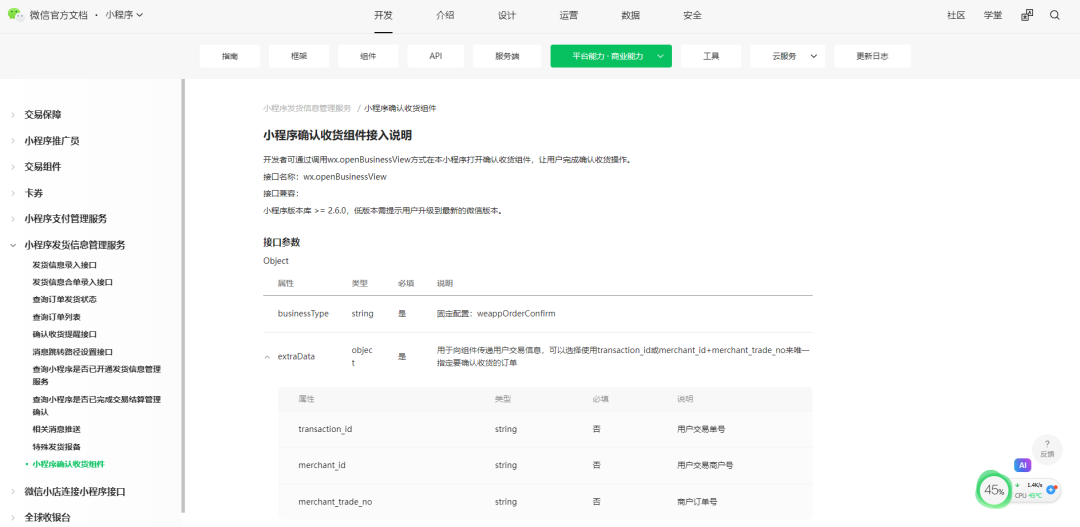This screenshot has height=527, width=1080.
Task: Open 发货信息合单录入接口 in sidebar
Action: 72,282
